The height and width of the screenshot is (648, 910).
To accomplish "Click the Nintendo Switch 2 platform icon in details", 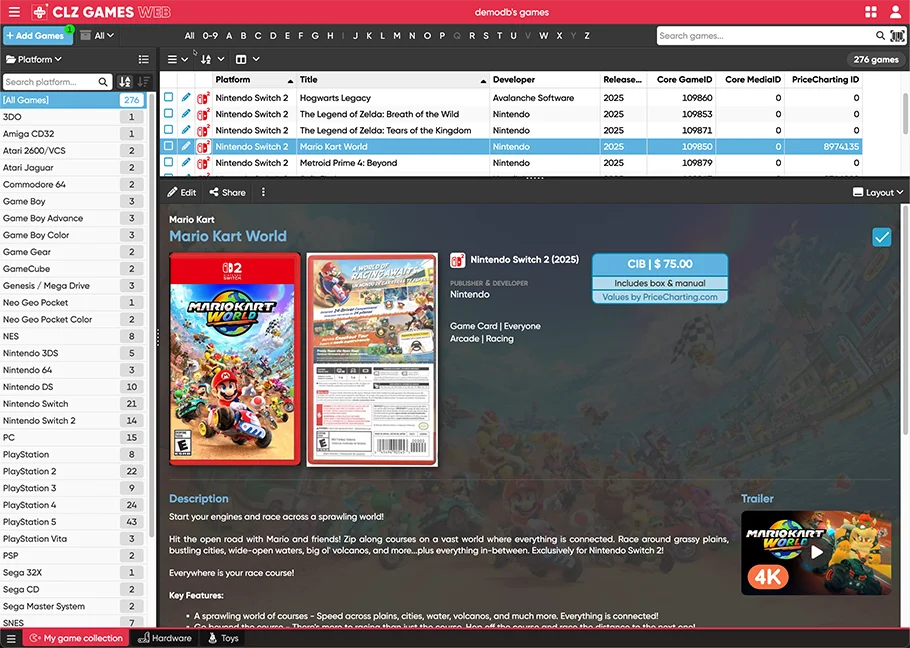I will coord(457,260).
